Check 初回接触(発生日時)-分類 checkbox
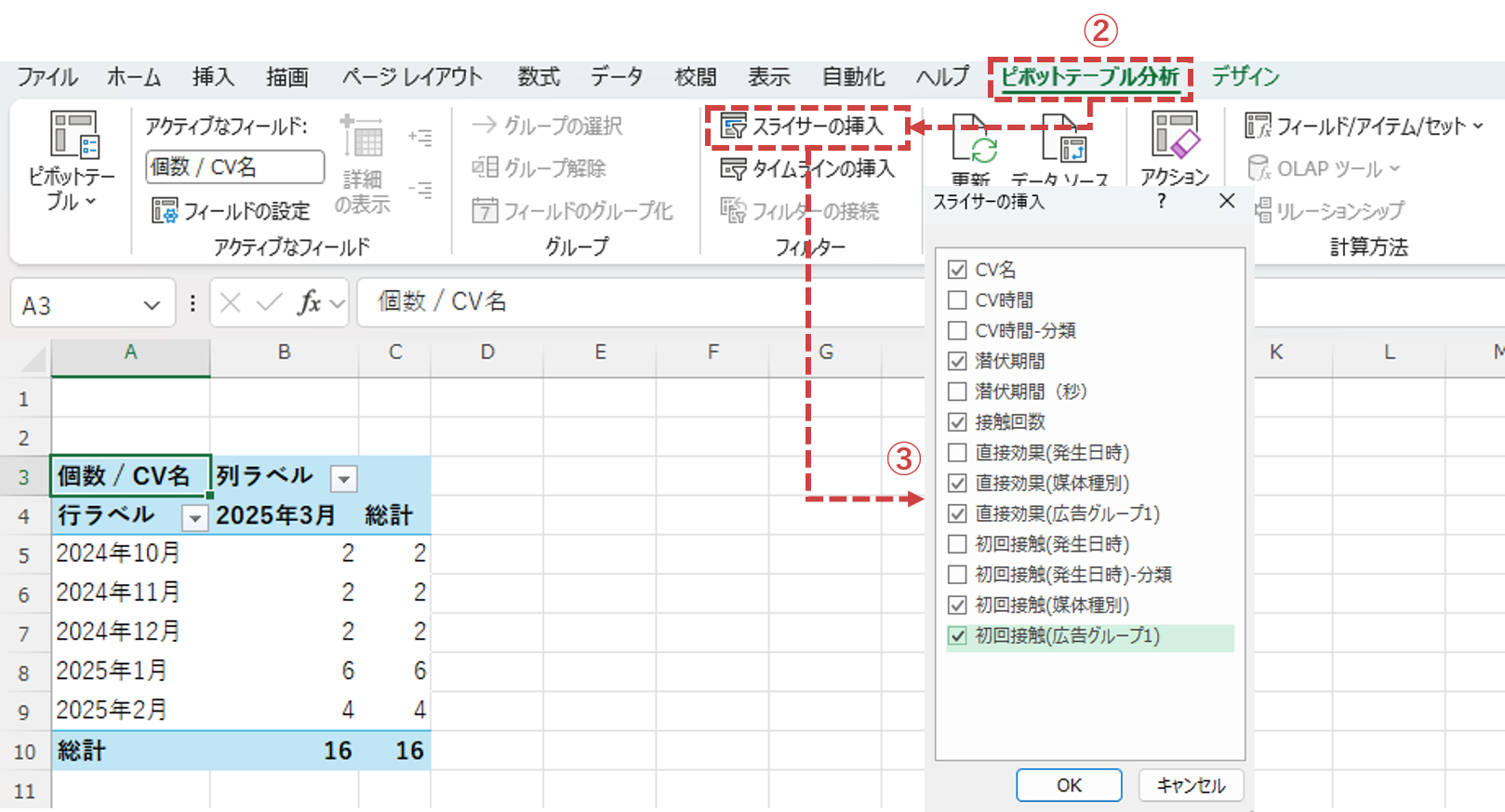Image resolution: width=1505 pixels, height=812 pixels. click(957, 575)
